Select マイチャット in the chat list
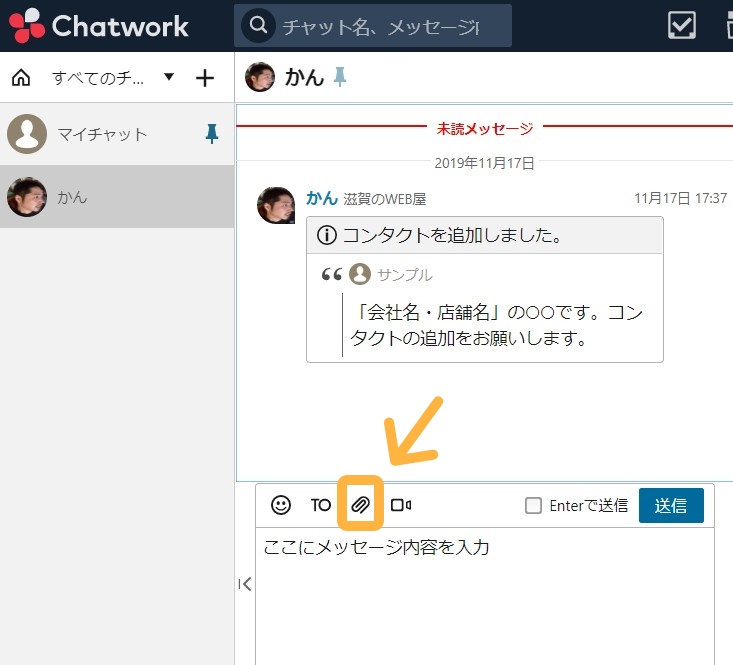733x665 pixels. (102, 134)
